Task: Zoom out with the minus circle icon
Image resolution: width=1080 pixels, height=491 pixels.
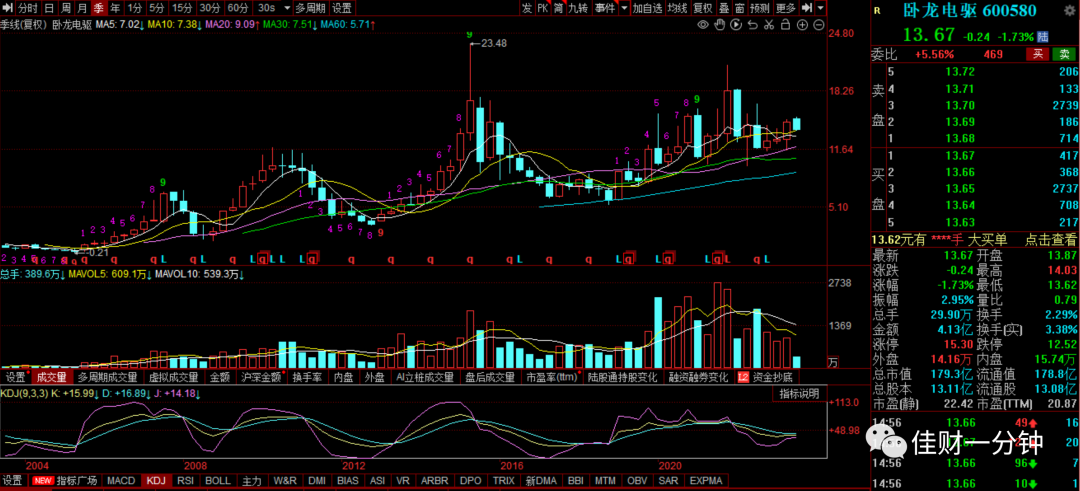Action: 819,25
